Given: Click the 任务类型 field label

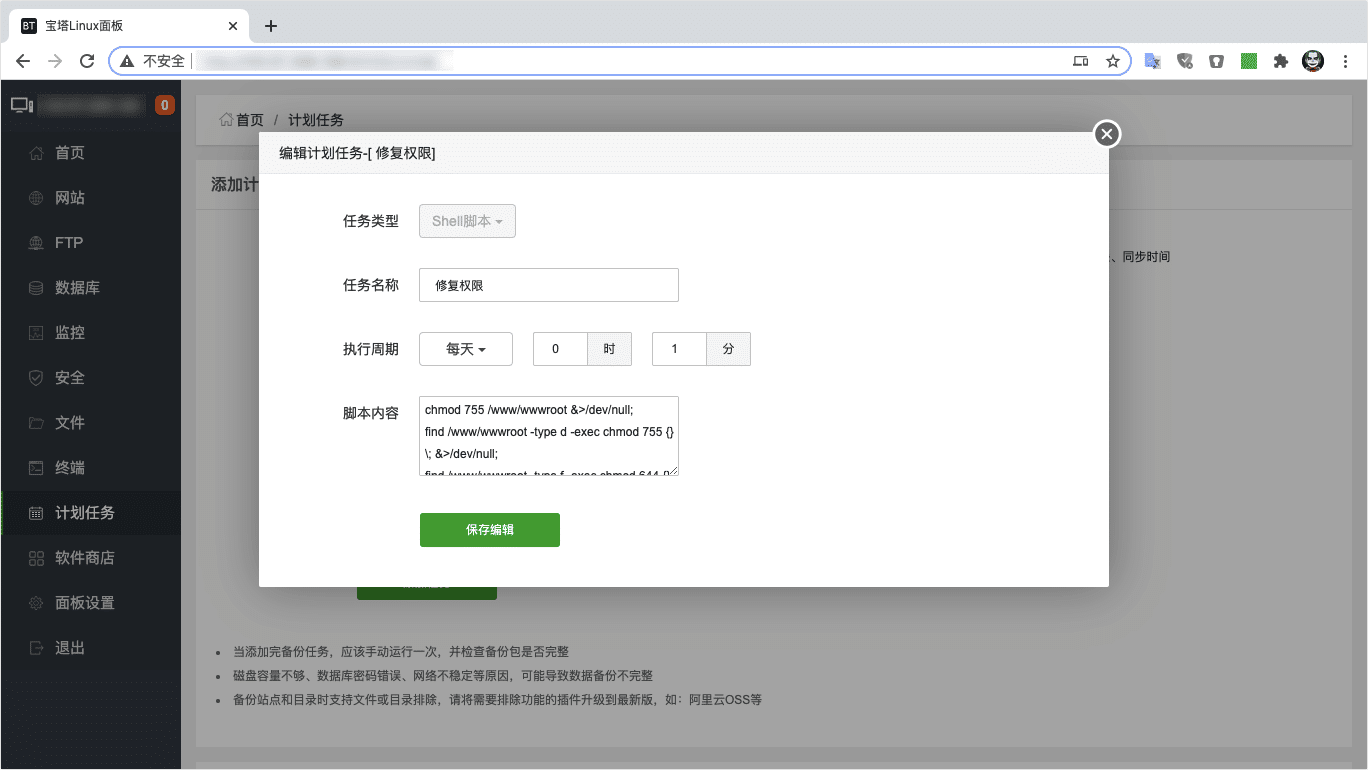Looking at the screenshot, I should point(371,221).
